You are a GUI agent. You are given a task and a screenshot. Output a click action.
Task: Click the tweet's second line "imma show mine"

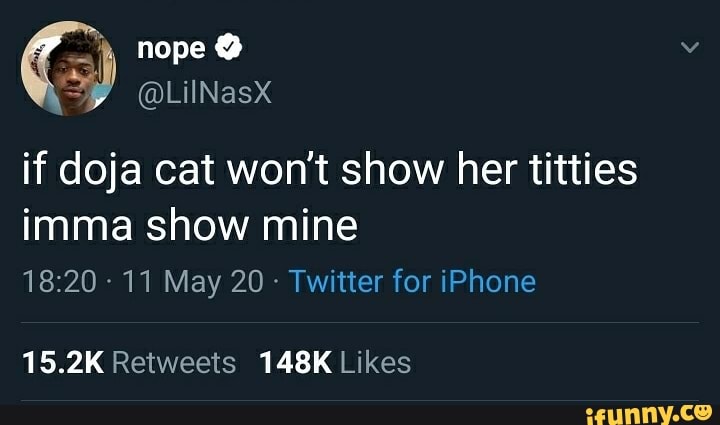pos(189,226)
